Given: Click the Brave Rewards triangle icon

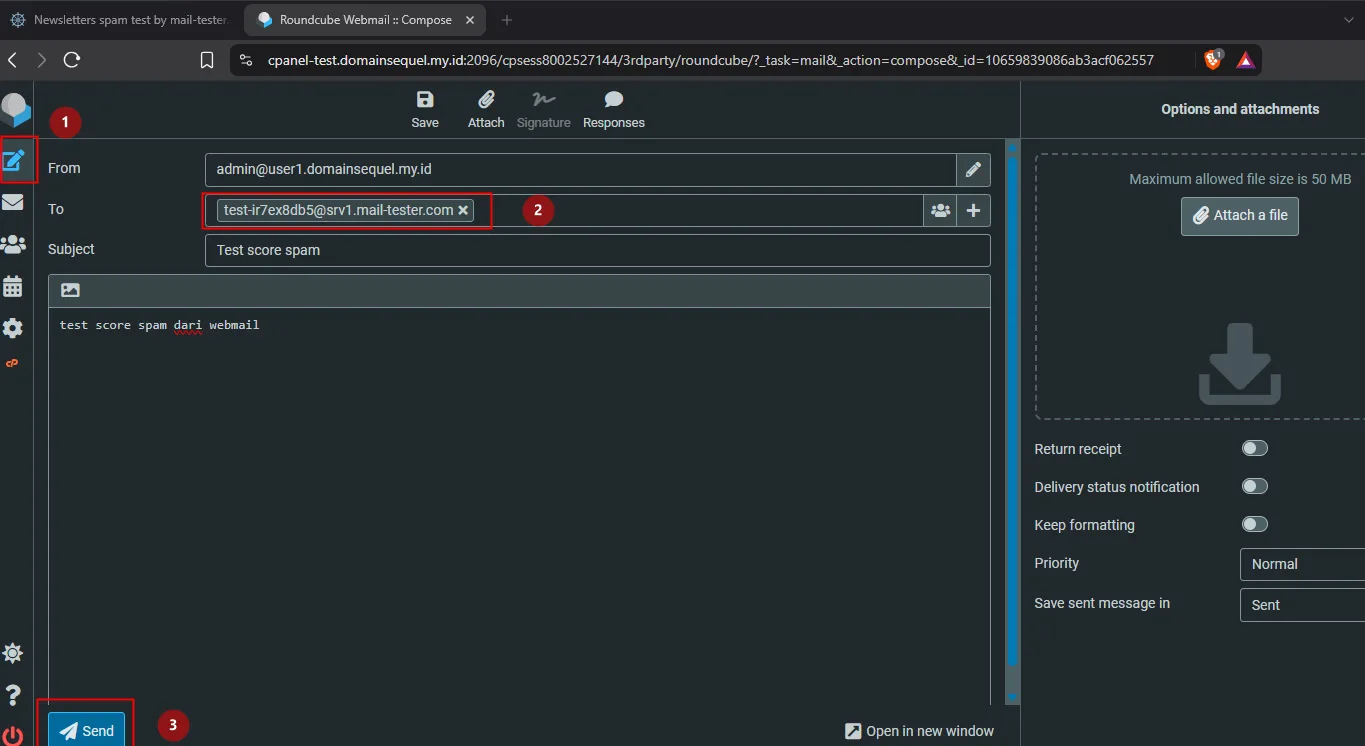Looking at the screenshot, I should tap(1245, 60).
